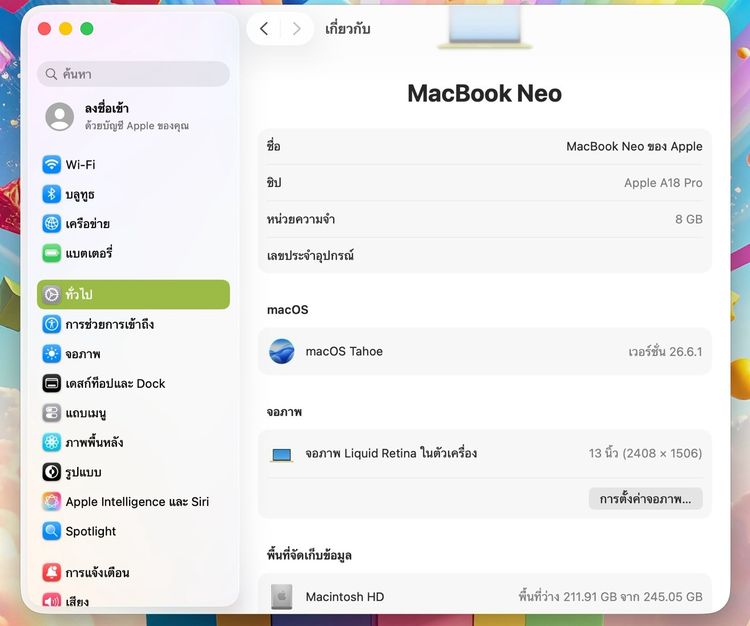Open the Notifications (การแจ้งเตือน) bell icon
The width and height of the screenshot is (750, 626).
[x=51, y=572]
